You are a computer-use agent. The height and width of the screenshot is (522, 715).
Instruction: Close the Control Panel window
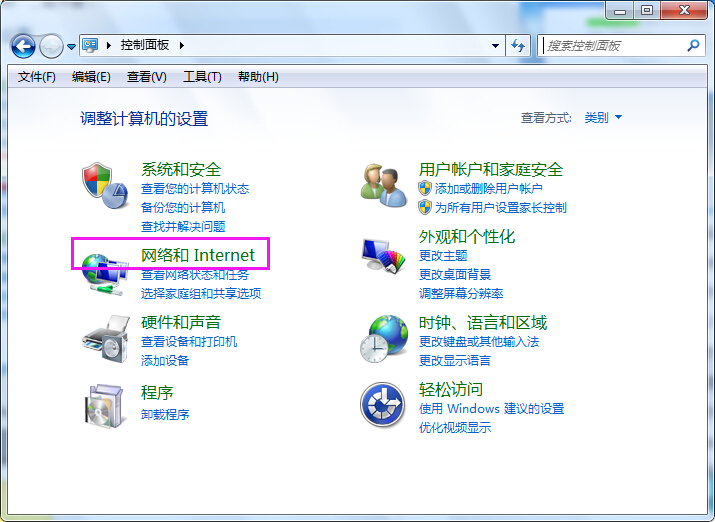click(684, 10)
